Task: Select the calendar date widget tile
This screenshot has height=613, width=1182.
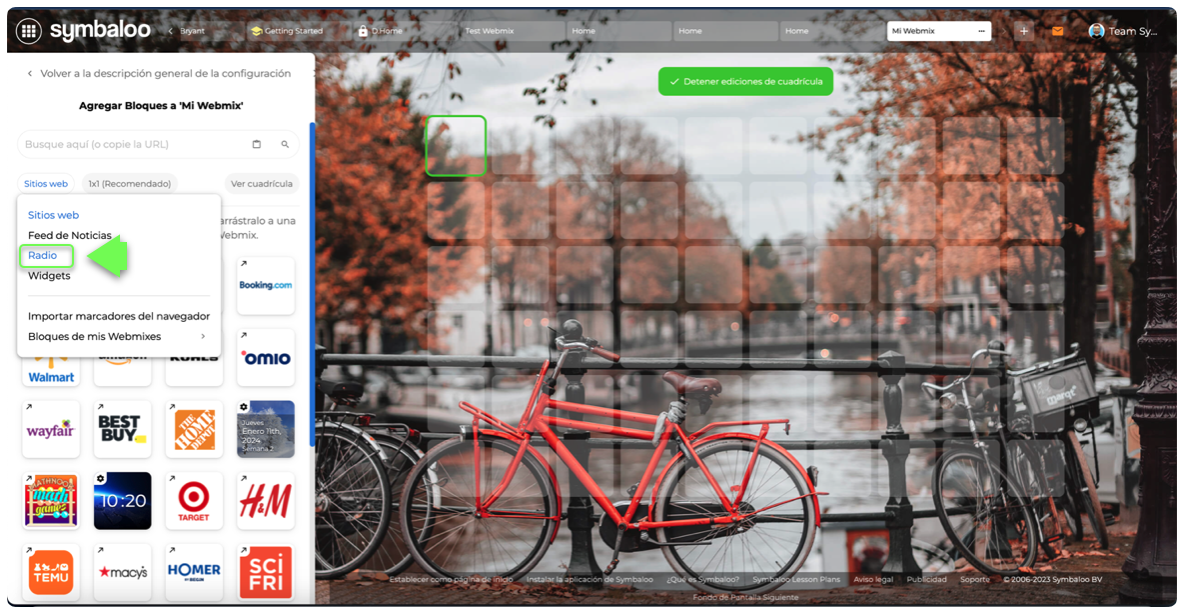Action: click(x=265, y=429)
